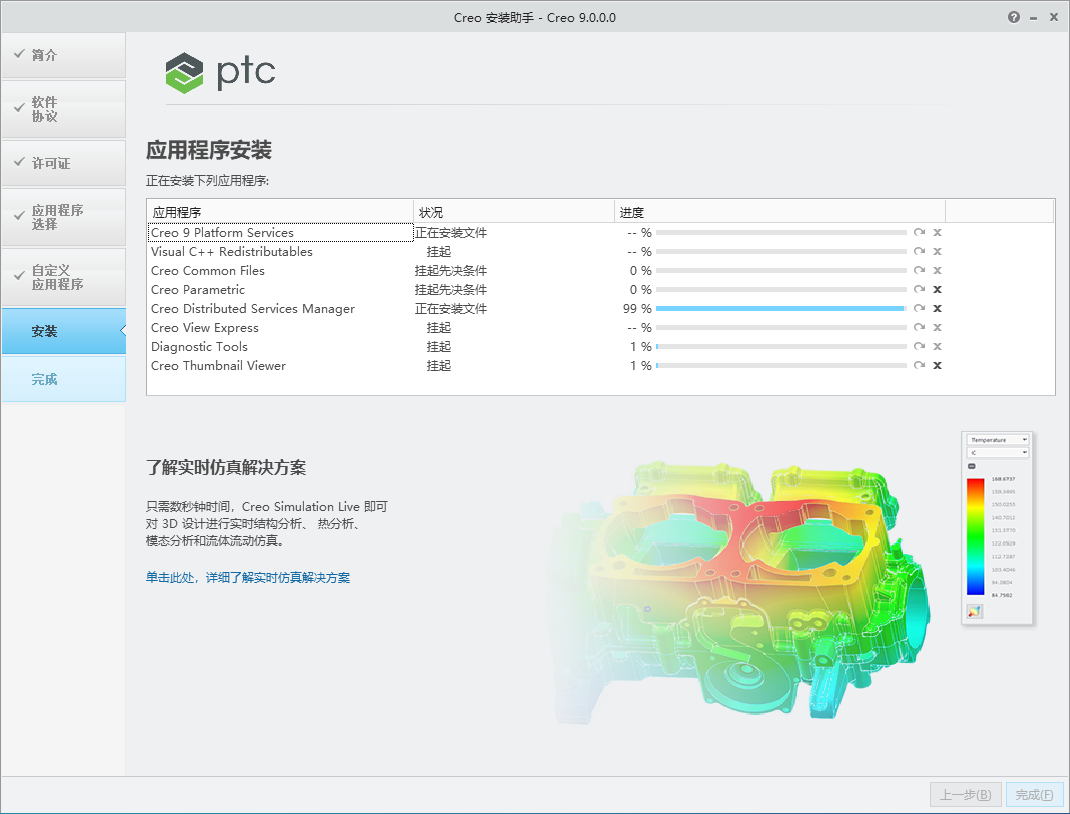The image size is (1070, 814).
Task: Select the 安装 step in the sidebar
Action: click(45, 331)
